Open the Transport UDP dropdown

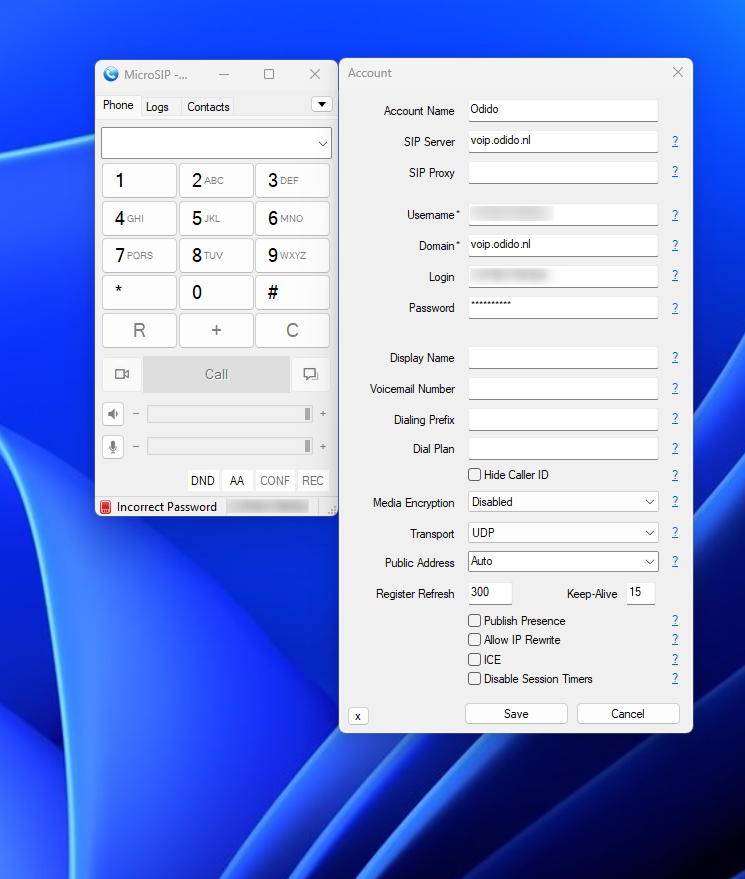pos(563,533)
